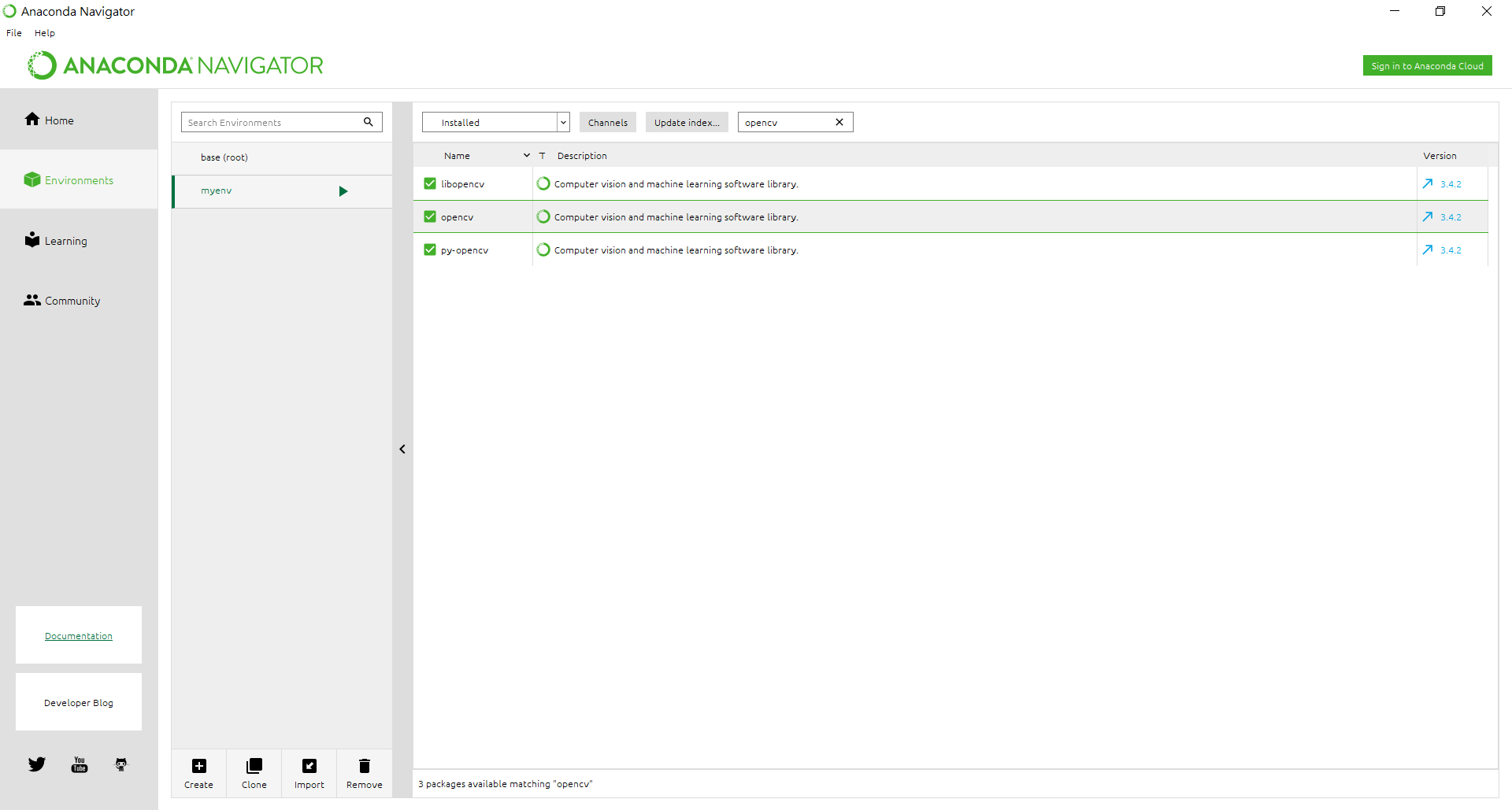Open the Home section icon

(x=32, y=119)
